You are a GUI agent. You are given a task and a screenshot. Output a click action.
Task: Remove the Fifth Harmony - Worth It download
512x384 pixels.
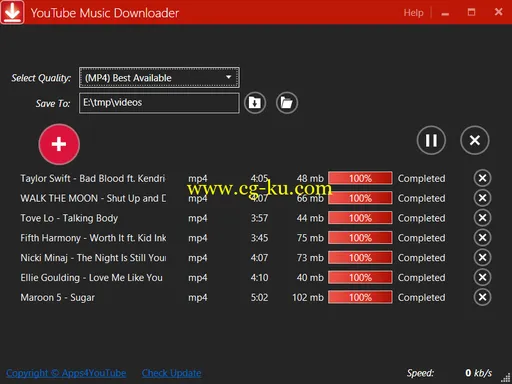tap(482, 238)
